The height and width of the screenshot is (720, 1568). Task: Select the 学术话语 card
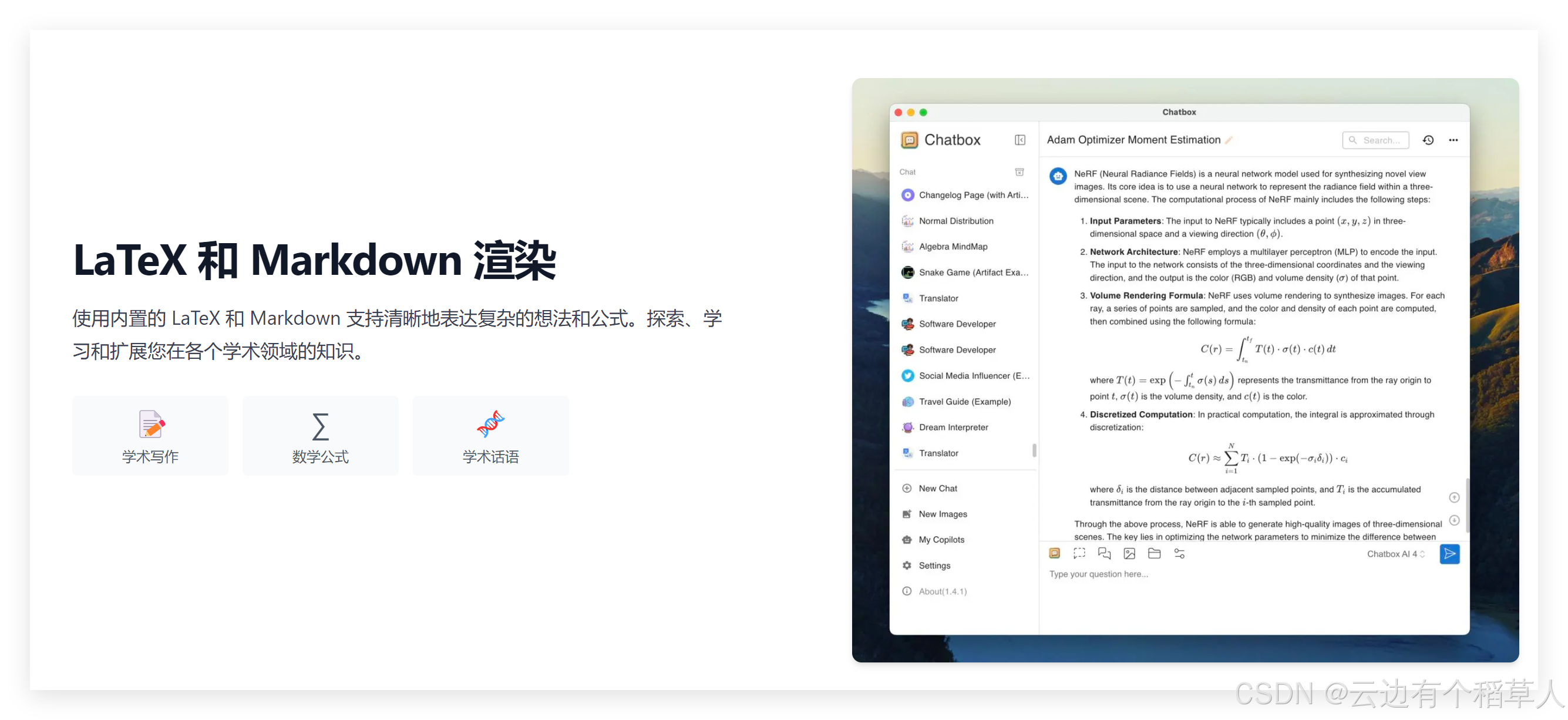click(x=490, y=436)
